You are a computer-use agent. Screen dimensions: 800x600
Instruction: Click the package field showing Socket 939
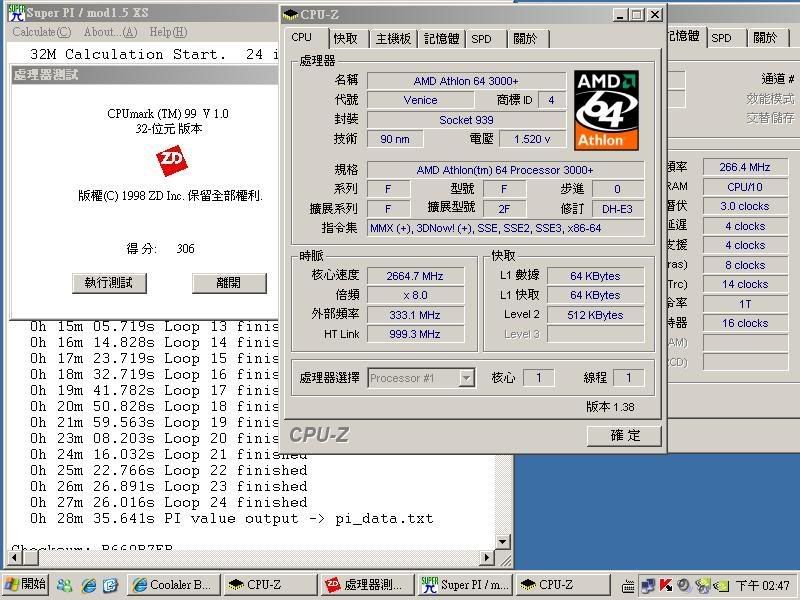pyautogui.click(x=466, y=120)
